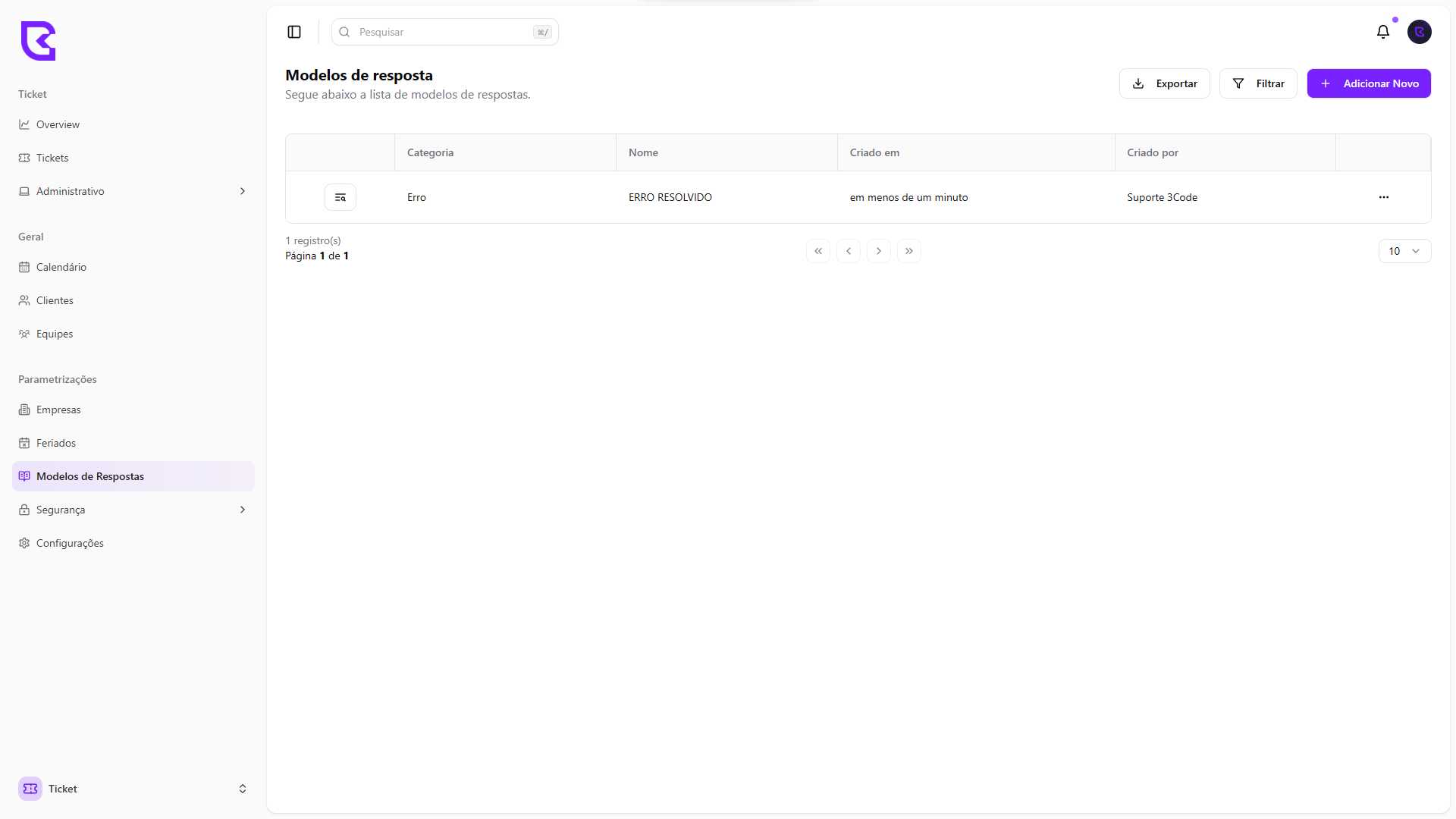Open the notifications bell
This screenshot has height=819, width=1456.
click(1383, 32)
